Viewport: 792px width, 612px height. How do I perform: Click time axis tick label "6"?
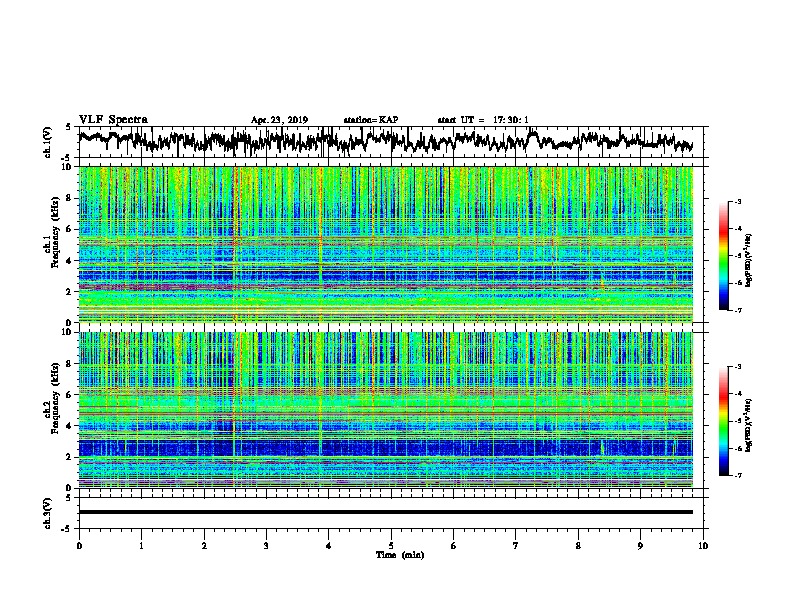pyautogui.click(x=454, y=546)
